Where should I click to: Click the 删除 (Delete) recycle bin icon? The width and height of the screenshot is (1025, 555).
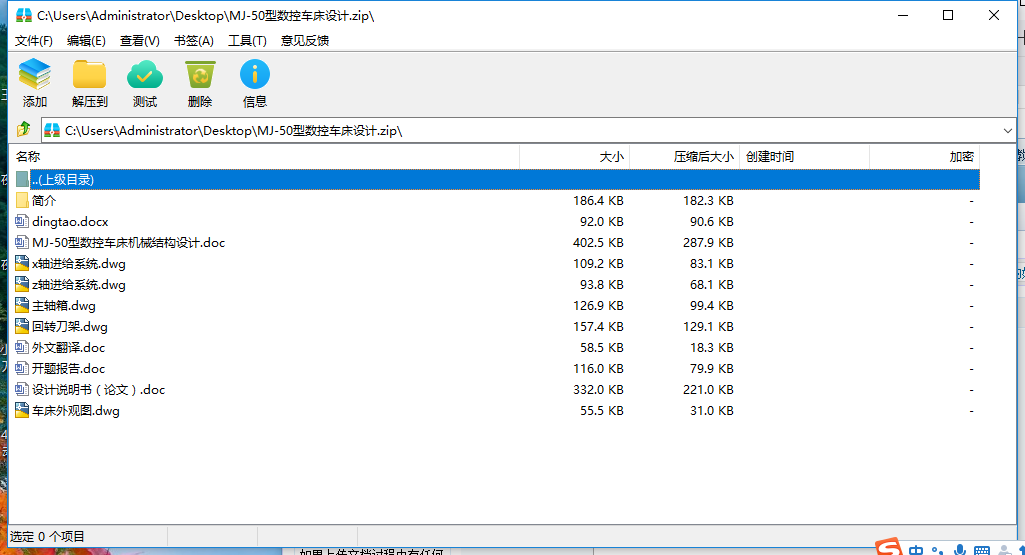(200, 74)
